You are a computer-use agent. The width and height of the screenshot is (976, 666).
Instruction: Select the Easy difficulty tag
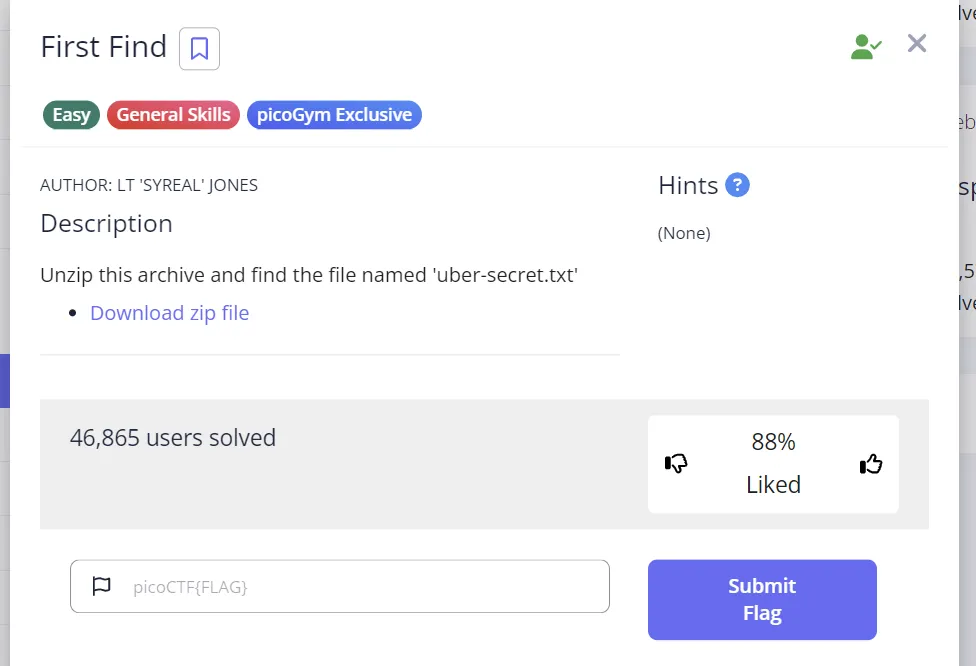pos(72,115)
